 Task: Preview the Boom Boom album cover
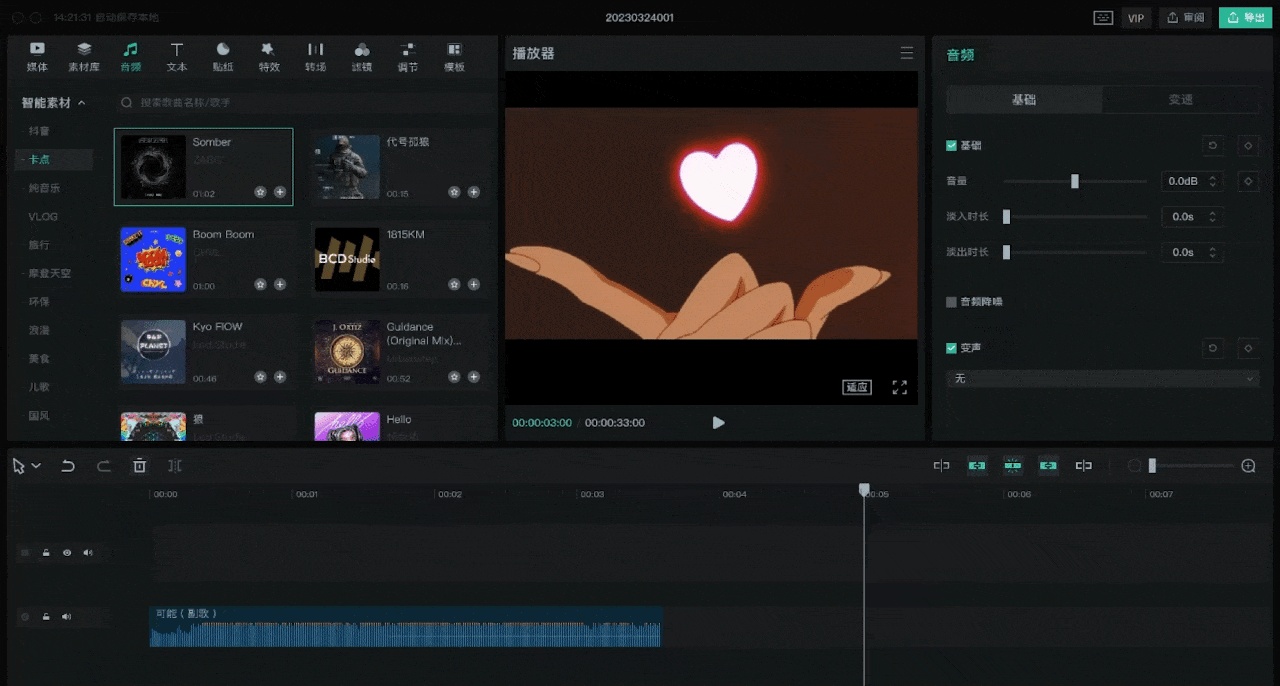click(153, 259)
